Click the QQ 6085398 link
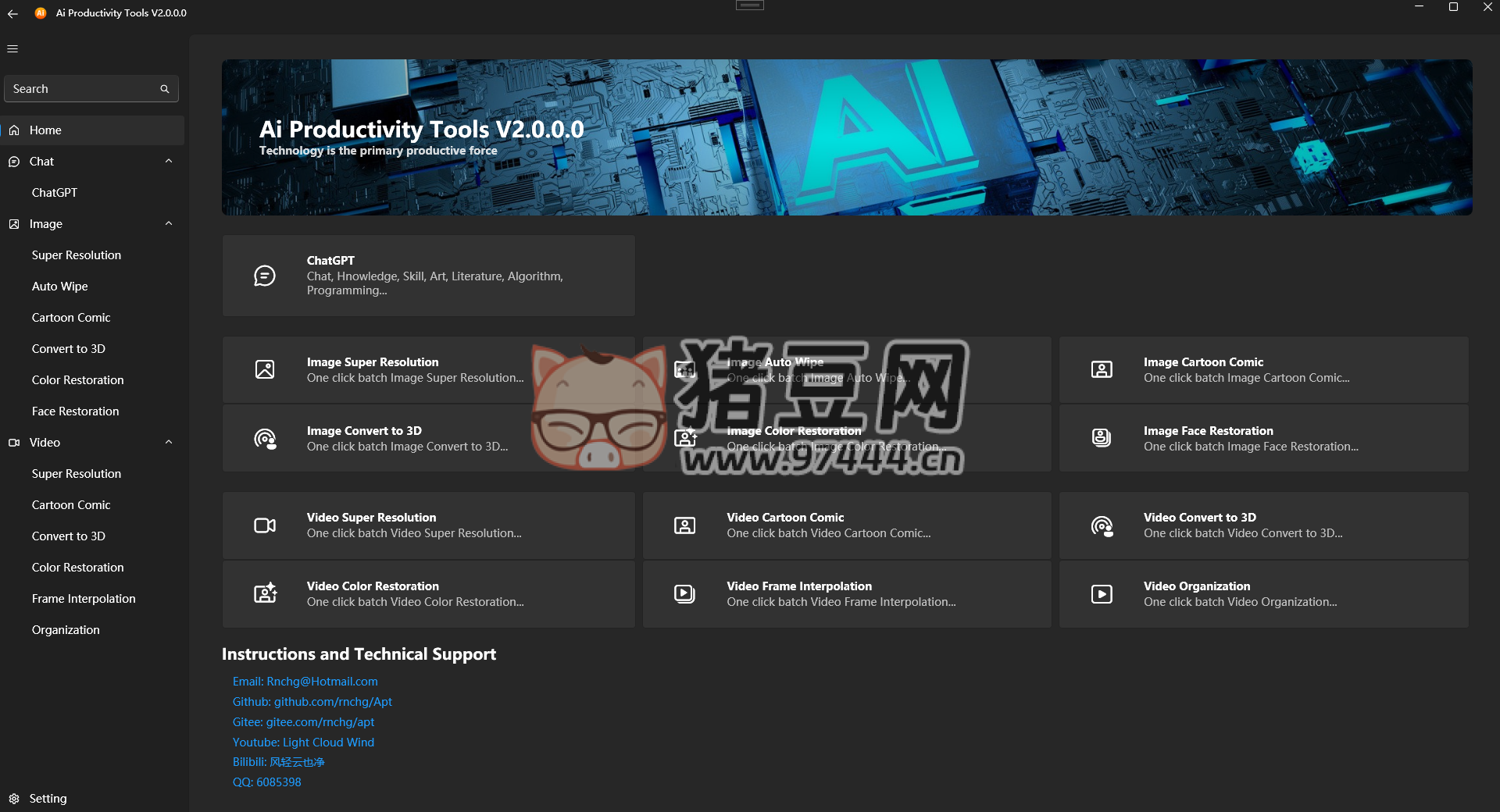 [x=266, y=782]
